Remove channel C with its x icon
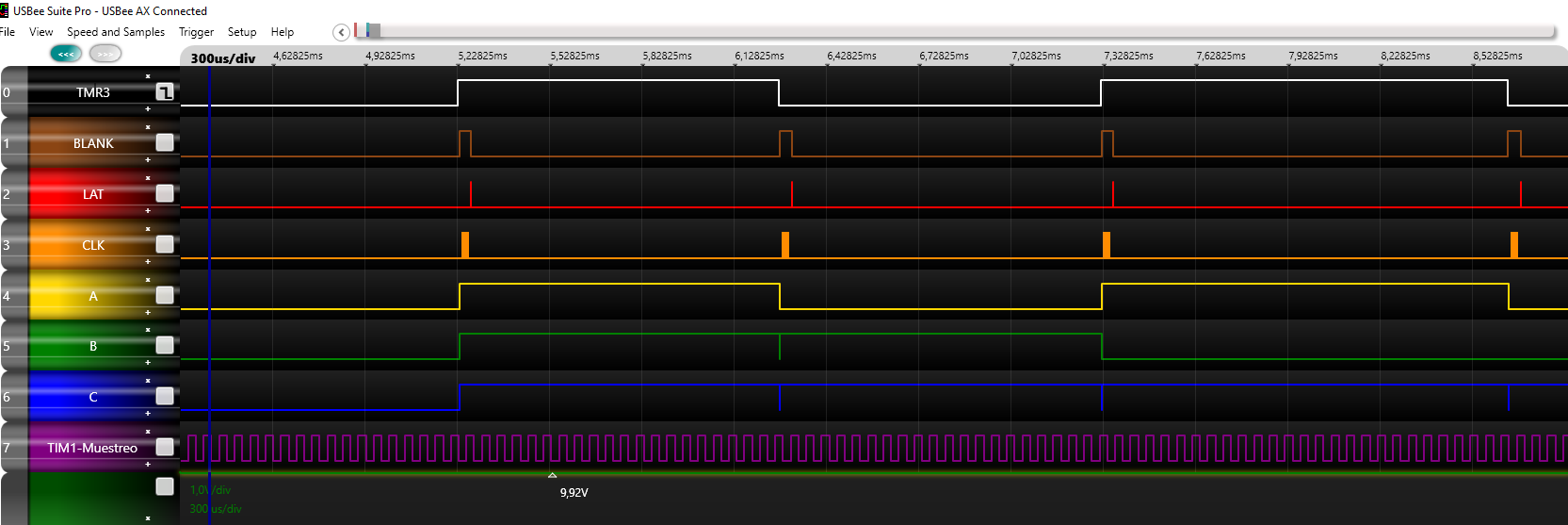Viewport: 1568px width, 525px height. point(148,381)
